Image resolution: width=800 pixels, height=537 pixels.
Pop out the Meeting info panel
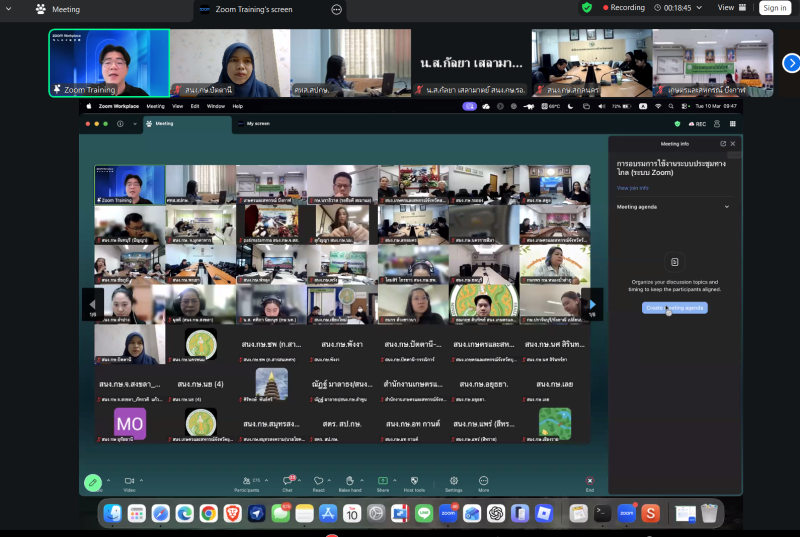coord(722,144)
